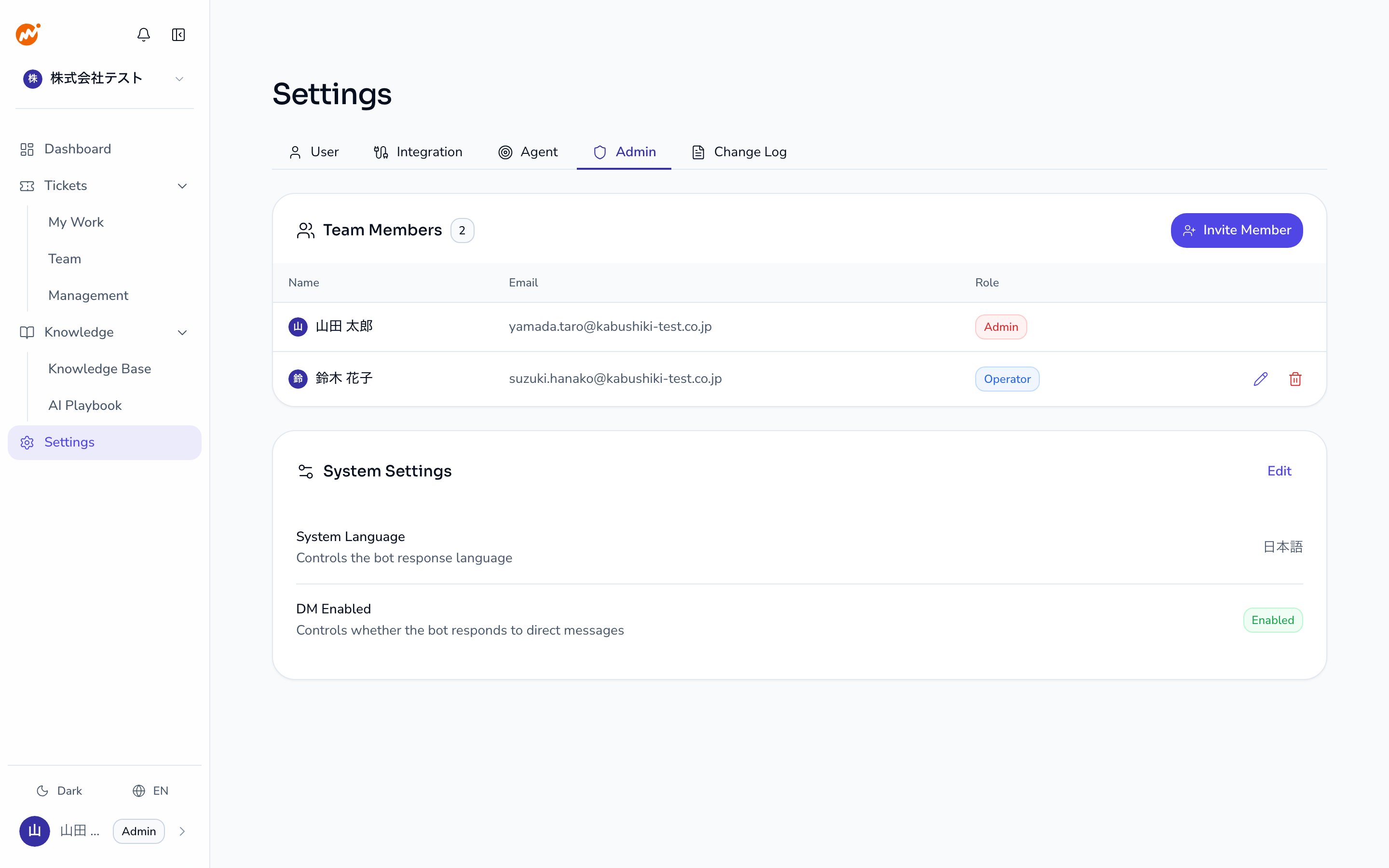Click the 山 user avatar at bottom

(34, 831)
